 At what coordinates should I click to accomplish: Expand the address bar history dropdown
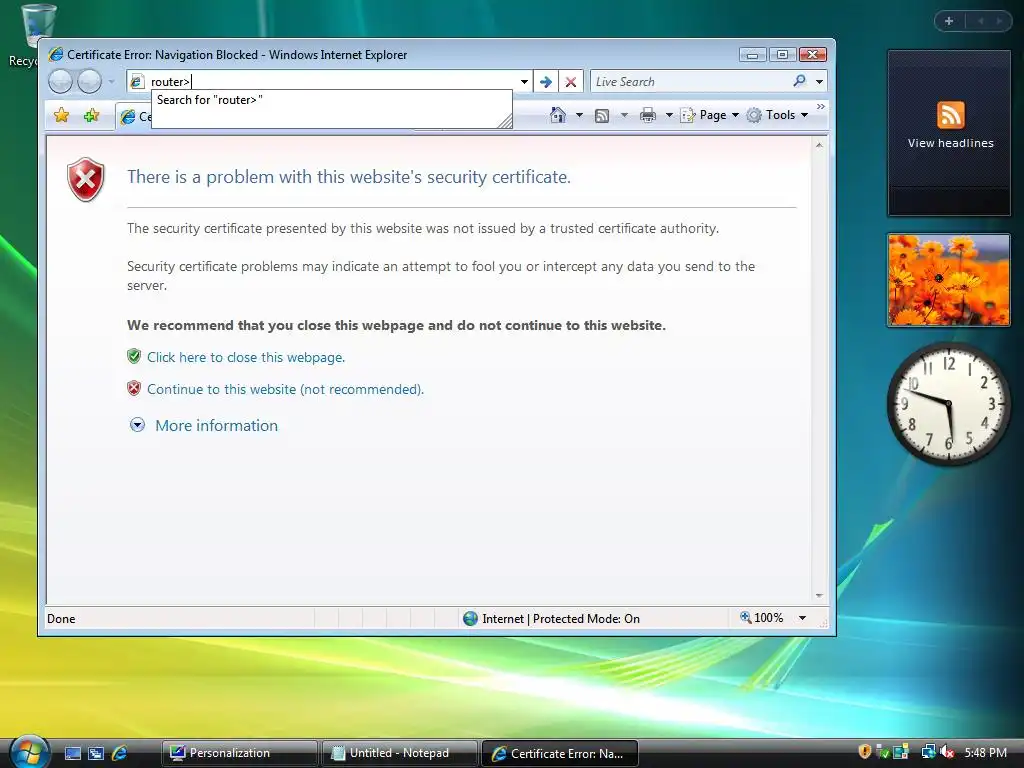(x=524, y=82)
